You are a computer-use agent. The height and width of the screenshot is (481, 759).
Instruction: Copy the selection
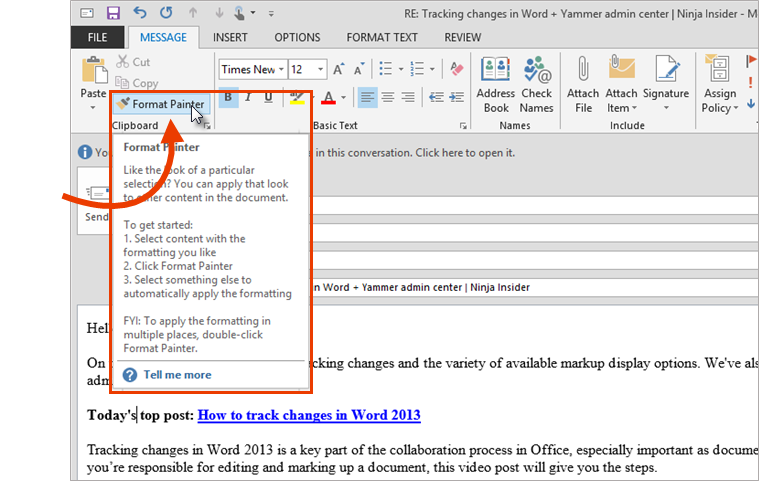(x=137, y=83)
